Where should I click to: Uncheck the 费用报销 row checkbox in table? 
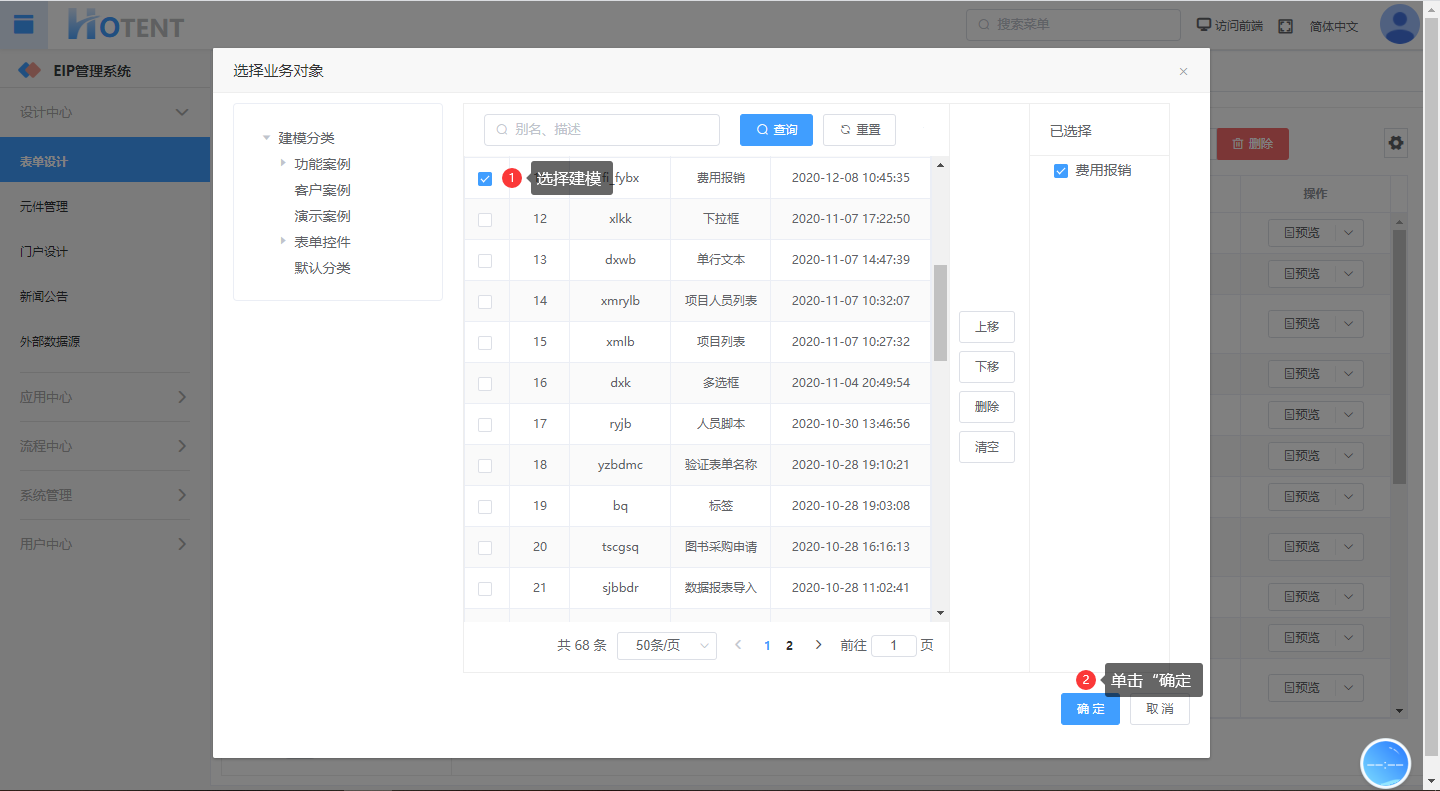(485, 179)
